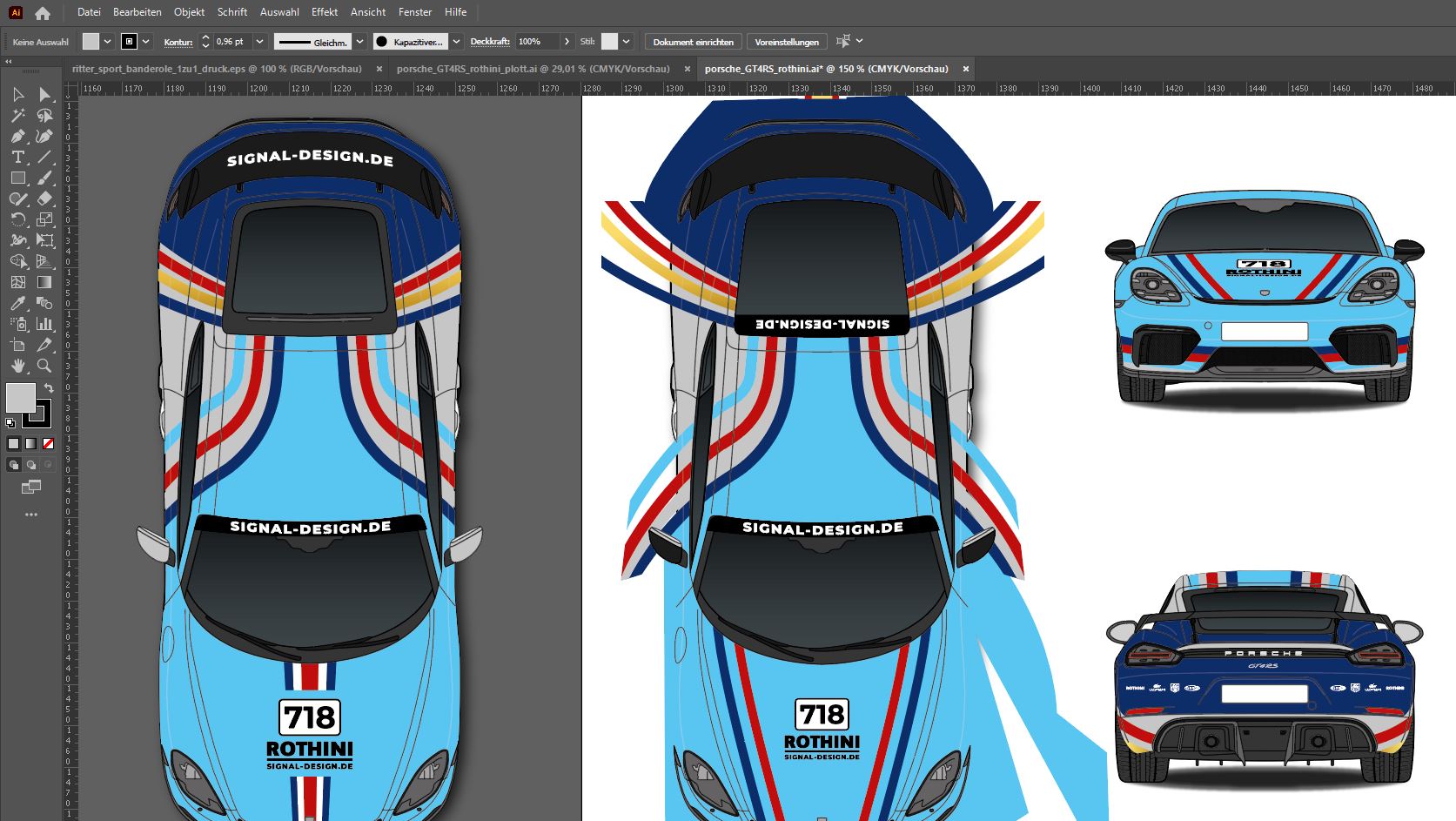Open the Bearbeiten menu
The width and height of the screenshot is (1456, 821).
coord(138,12)
